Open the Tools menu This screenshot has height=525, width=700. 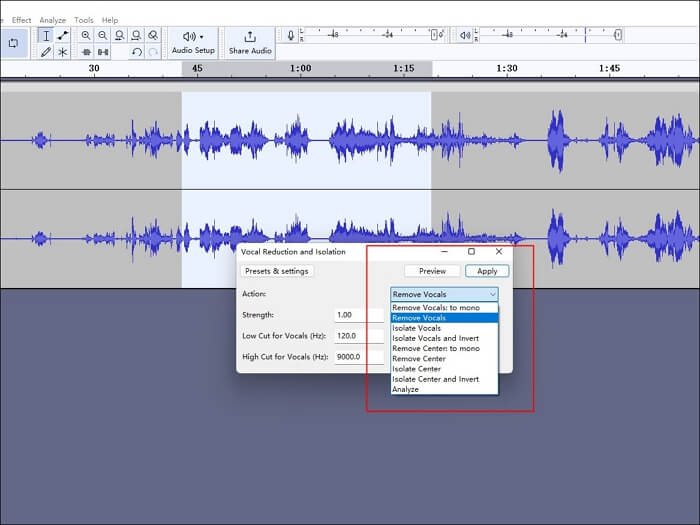click(84, 20)
